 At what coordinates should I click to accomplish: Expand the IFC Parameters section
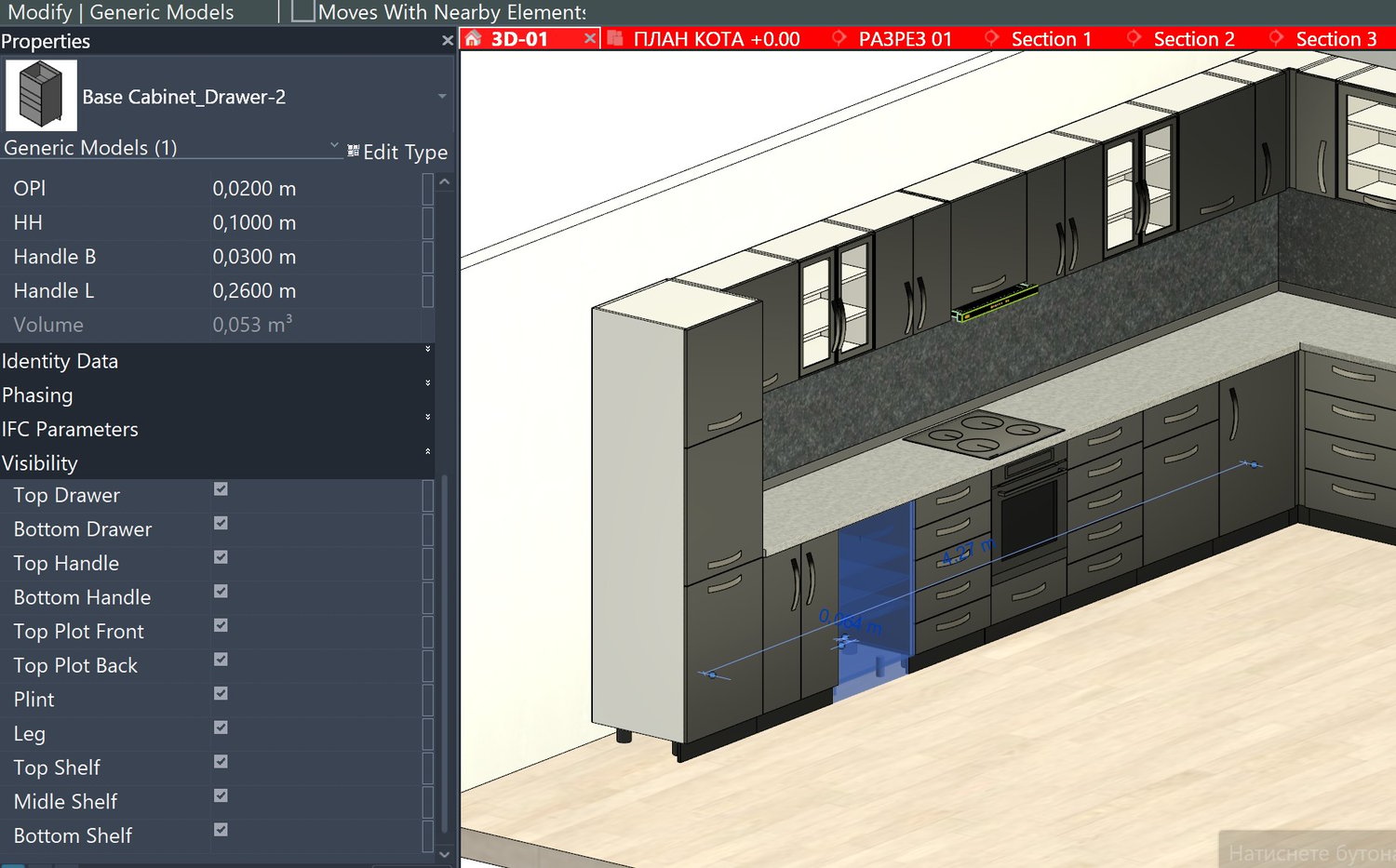pos(428,418)
